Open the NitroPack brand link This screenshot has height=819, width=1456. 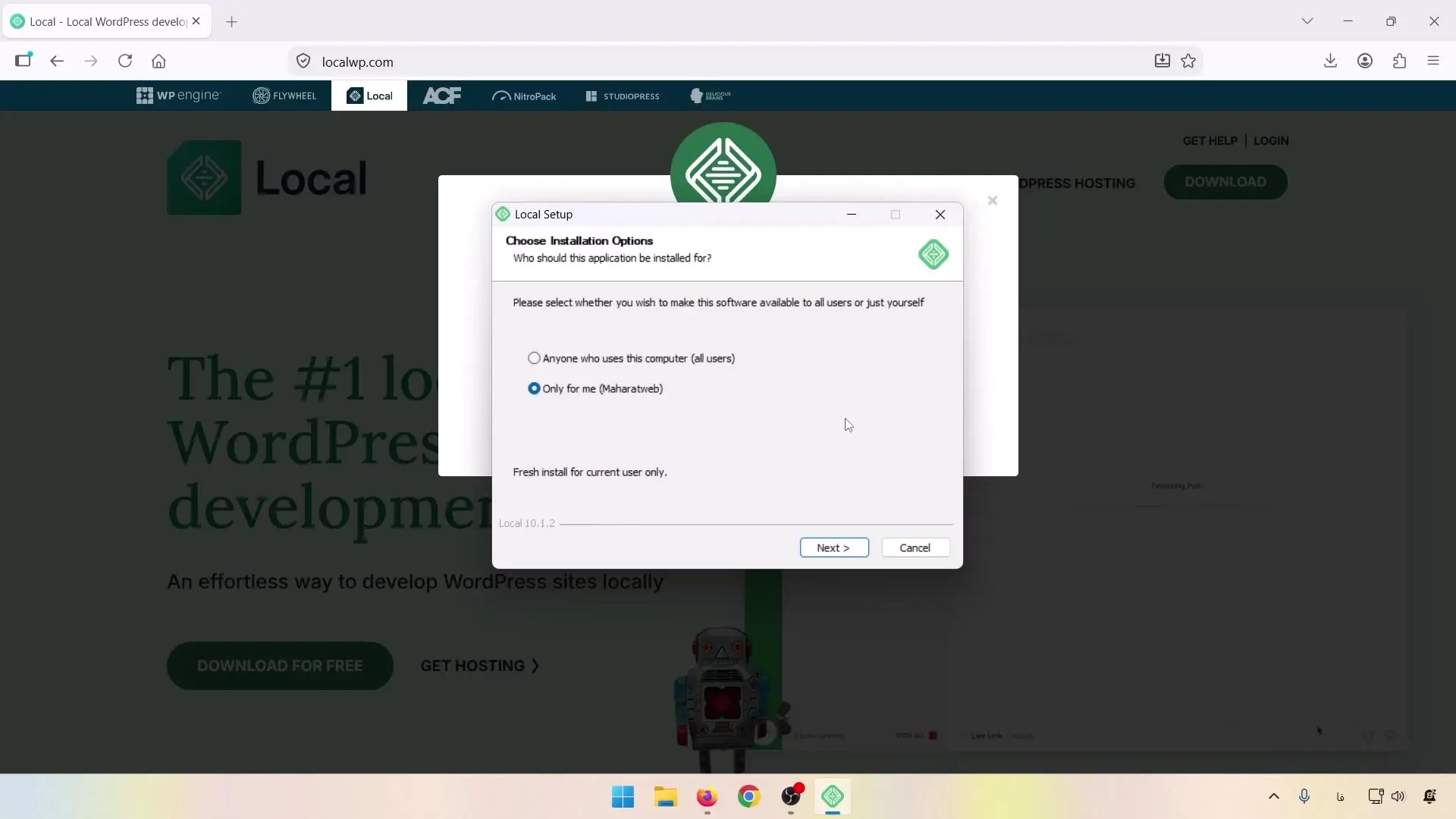pos(524,96)
